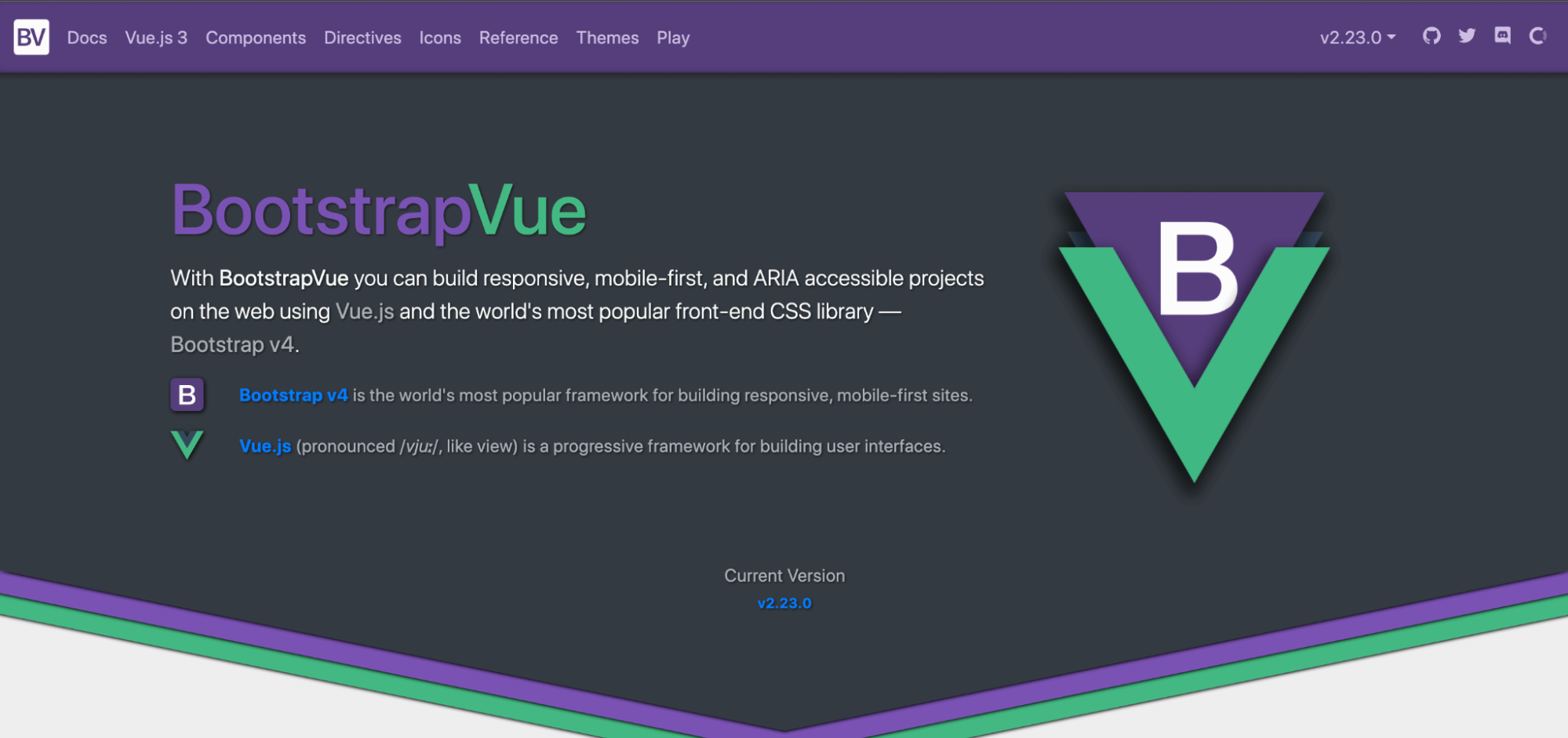Go to the Vue.js 3 page
Viewport: 1568px width, 738px height.
point(156,38)
